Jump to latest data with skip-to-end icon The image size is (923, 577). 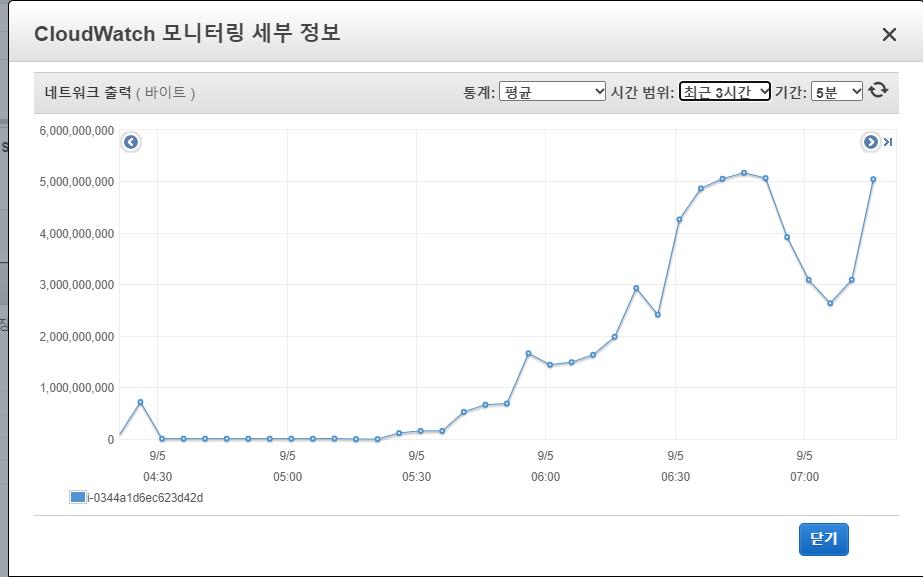click(x=888, y=142)
